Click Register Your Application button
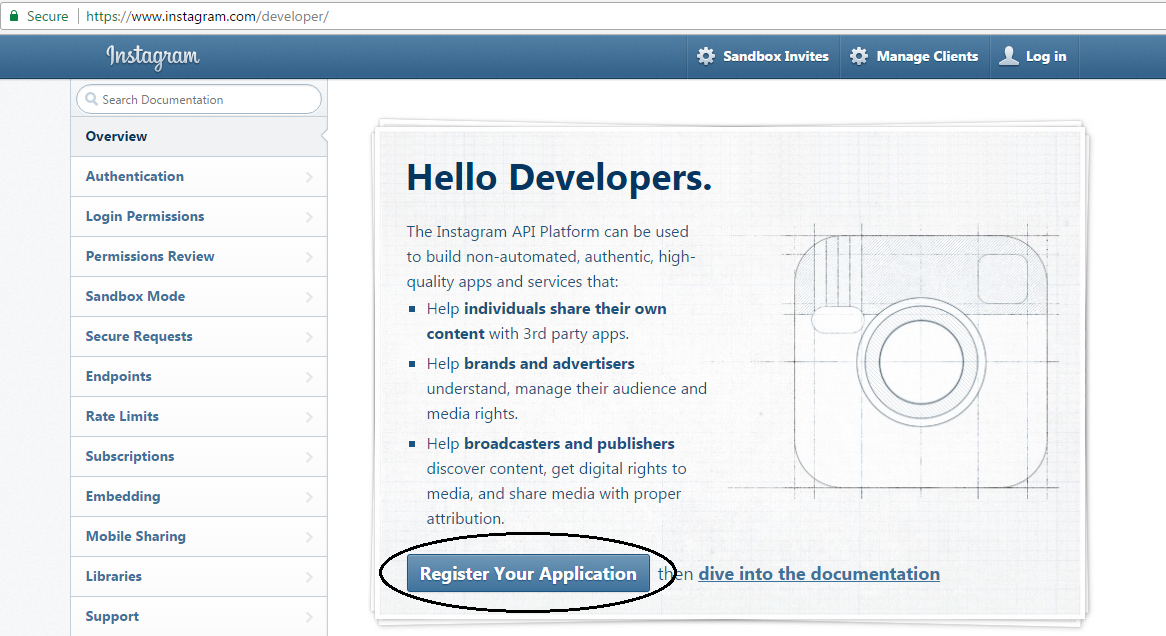Viewport: 1166px width, 636px height. coord(528,574)
